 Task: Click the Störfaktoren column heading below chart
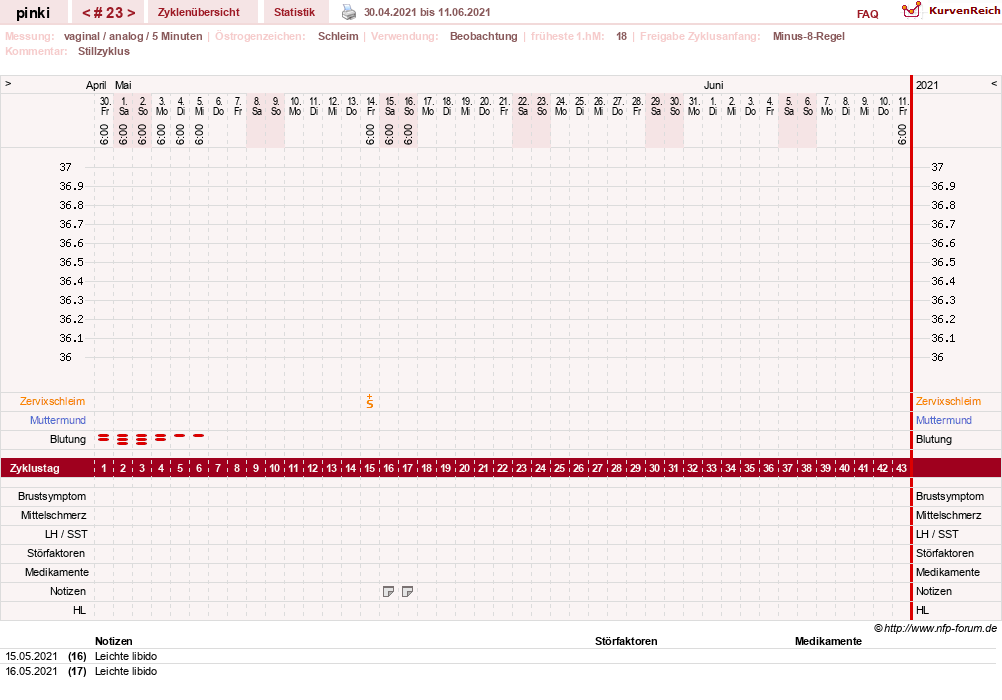626,641
